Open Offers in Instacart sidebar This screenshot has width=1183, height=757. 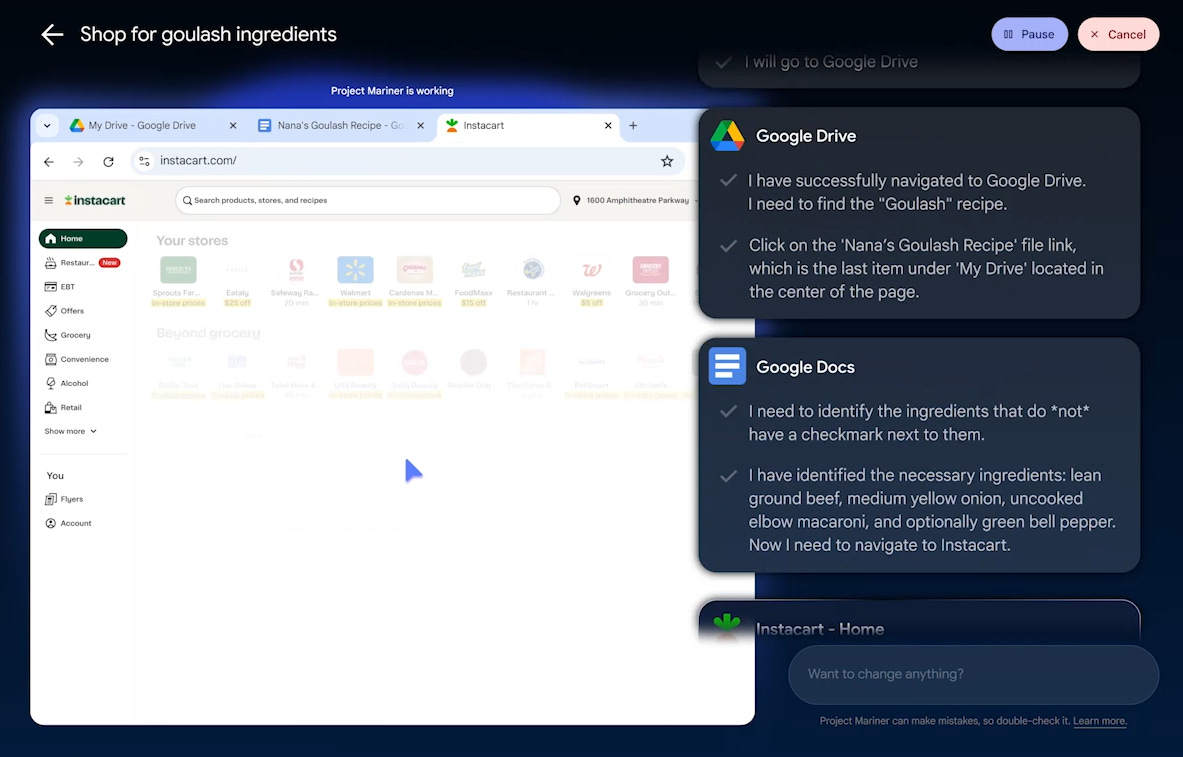(x=65, y=311)
